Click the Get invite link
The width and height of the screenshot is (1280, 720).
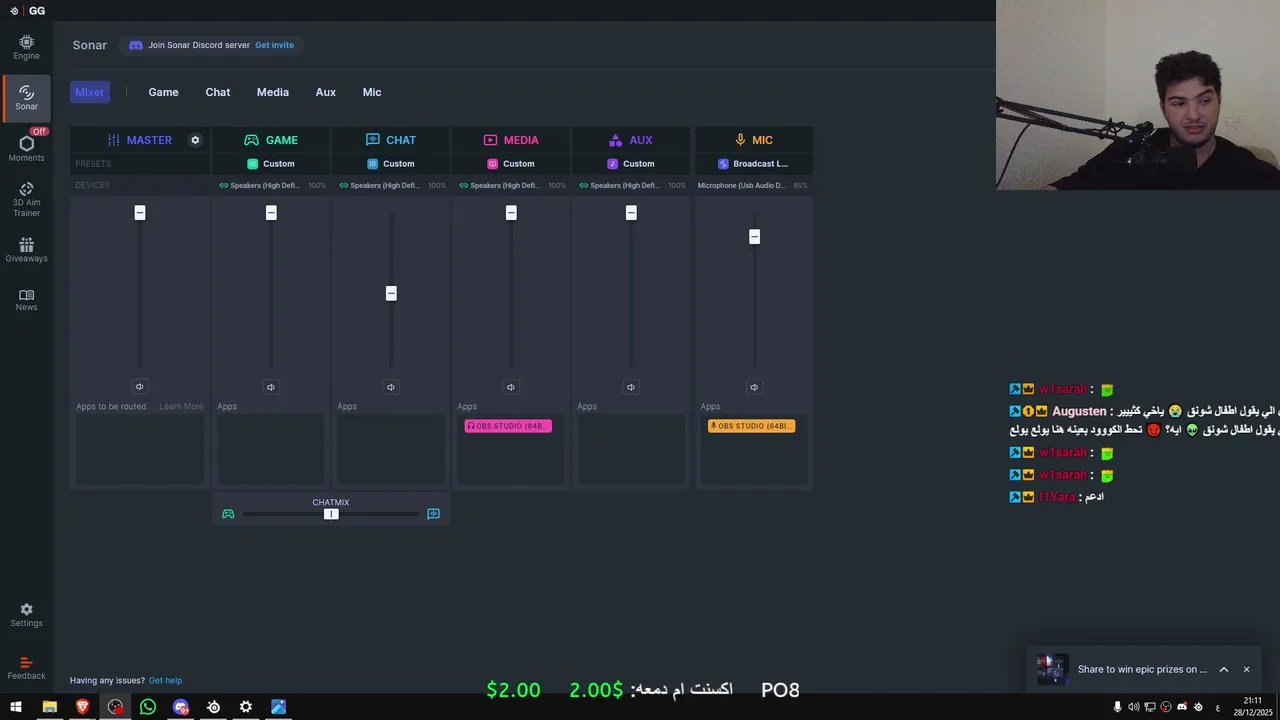click(x=274, y=45)
